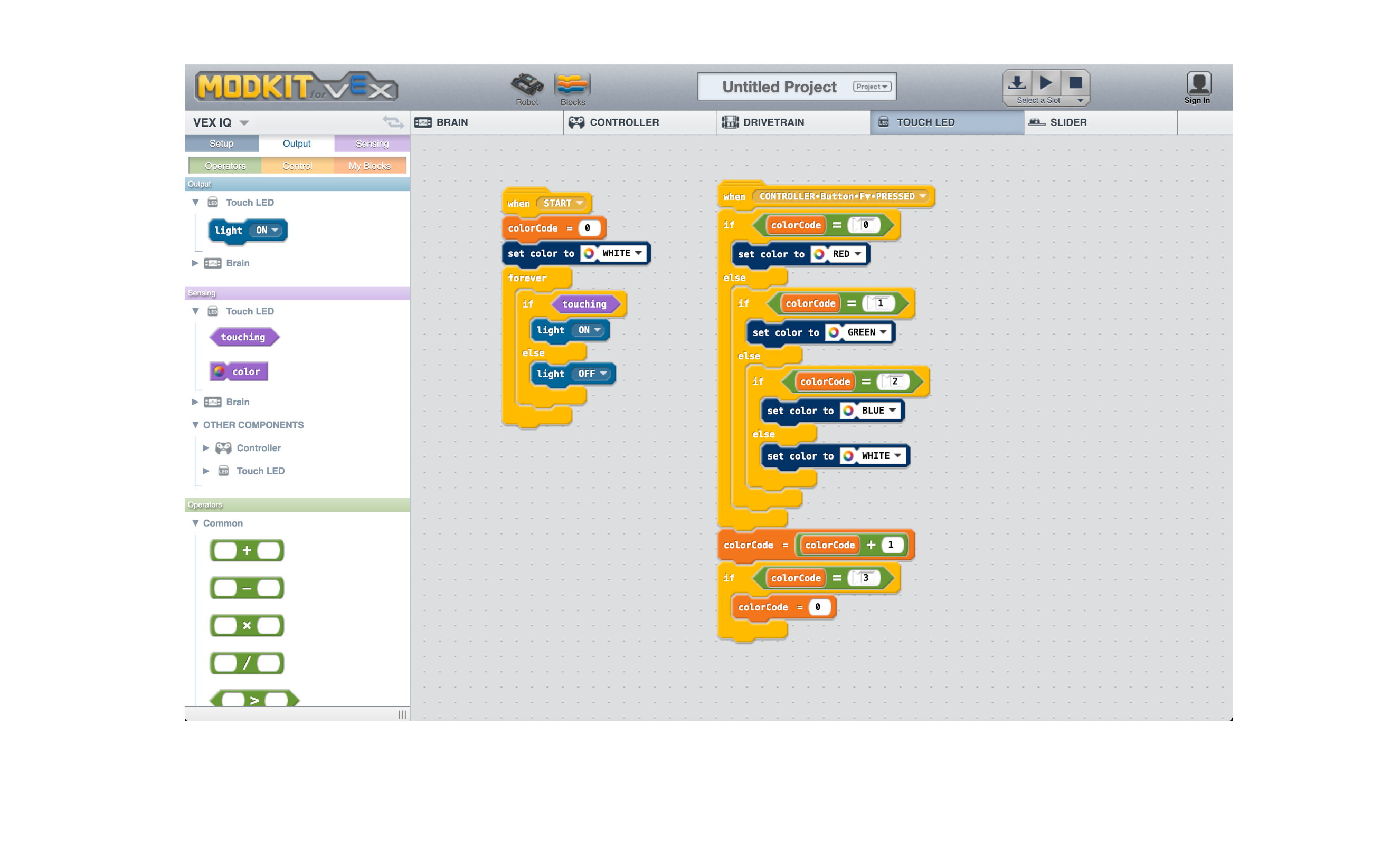Image resolution: width=1400 pixels, height=859 pixels.
Task: Open the Select a Slot dropdown
Action: point(1045,101)
